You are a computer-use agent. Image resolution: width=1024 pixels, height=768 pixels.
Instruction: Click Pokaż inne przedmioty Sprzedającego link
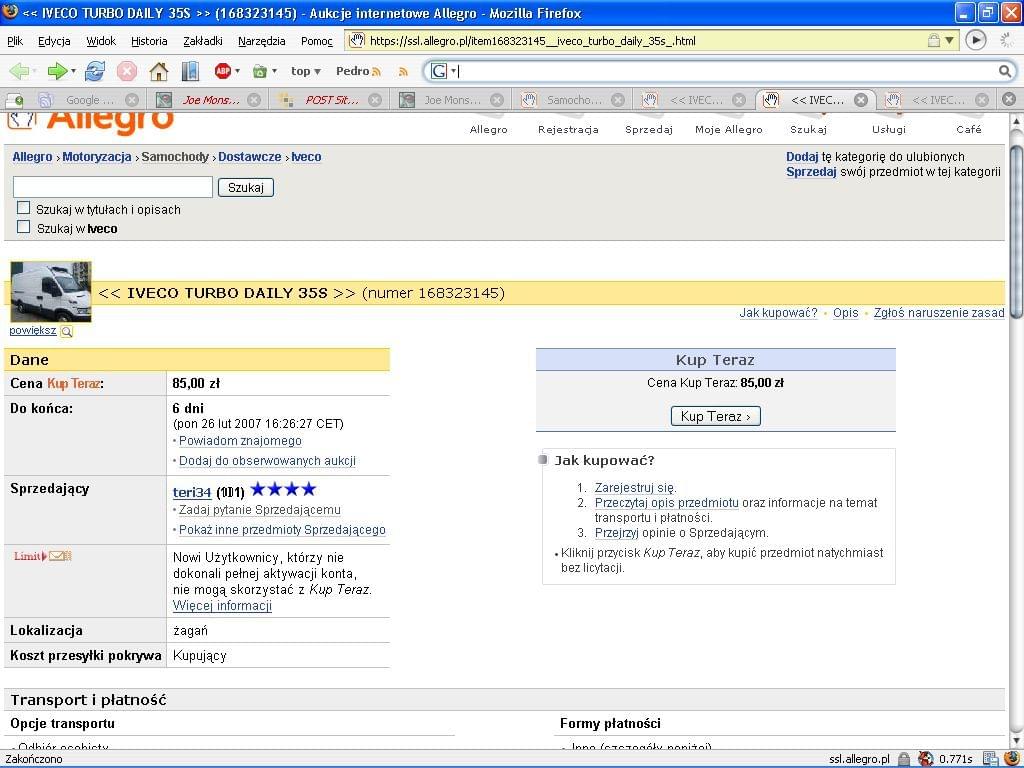click(282, 530)
